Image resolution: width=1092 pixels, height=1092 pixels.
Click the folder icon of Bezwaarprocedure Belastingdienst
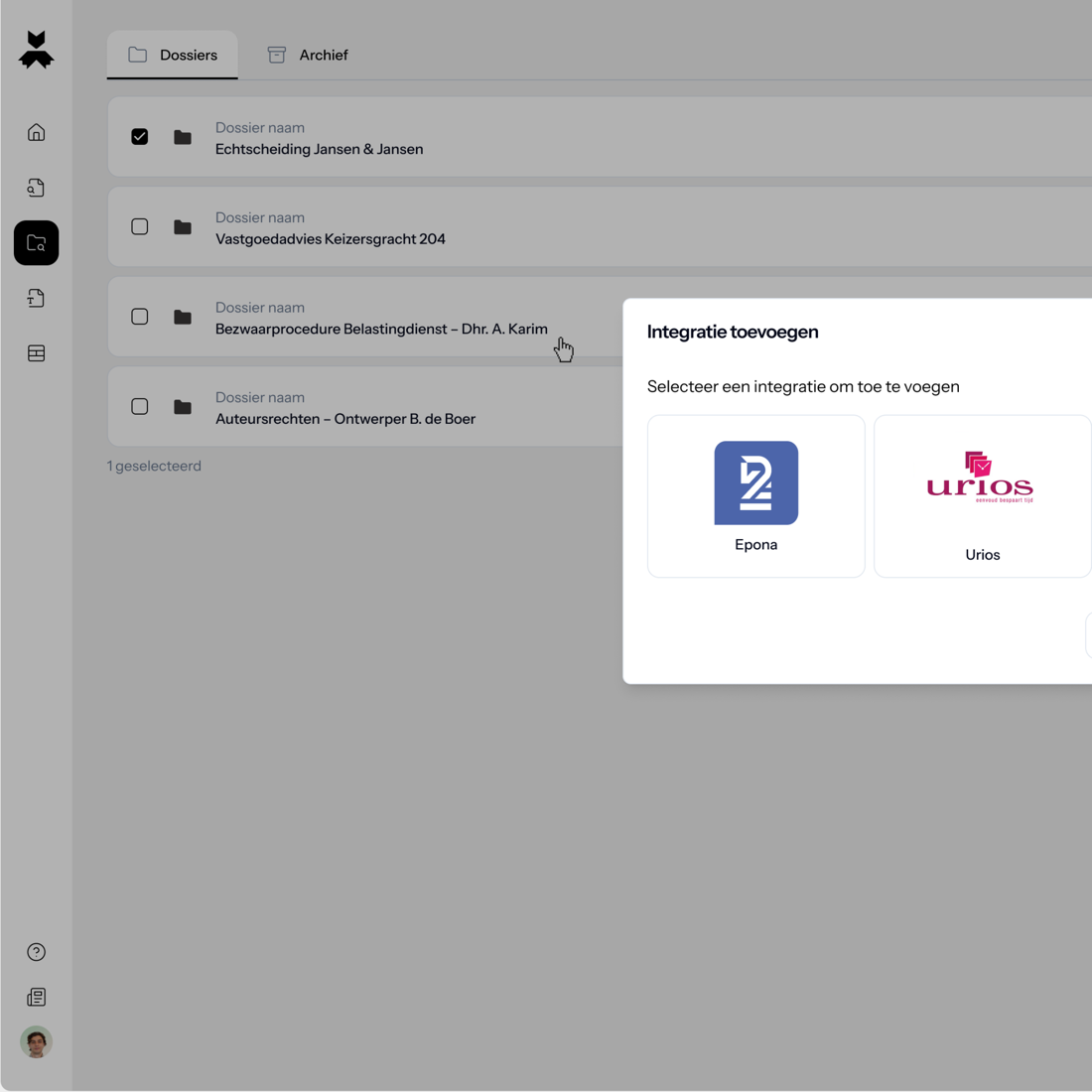coord(183,317)
